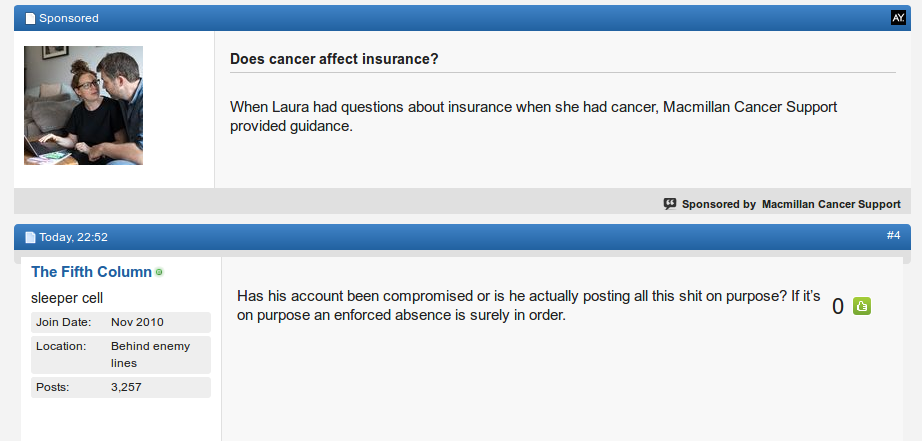Click the sleeper cell user title
The image size is (922, 441).
coord(67,298)
